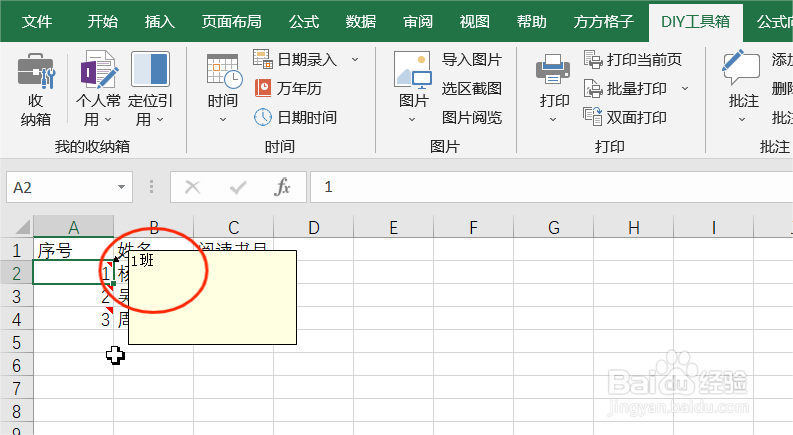
Task: Select column H header
Action: (x=633, y=227)
